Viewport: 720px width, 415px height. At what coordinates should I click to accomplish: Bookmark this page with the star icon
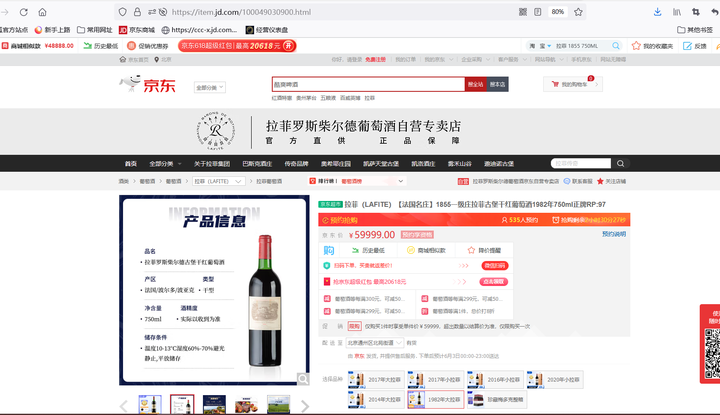coord(578,12)
